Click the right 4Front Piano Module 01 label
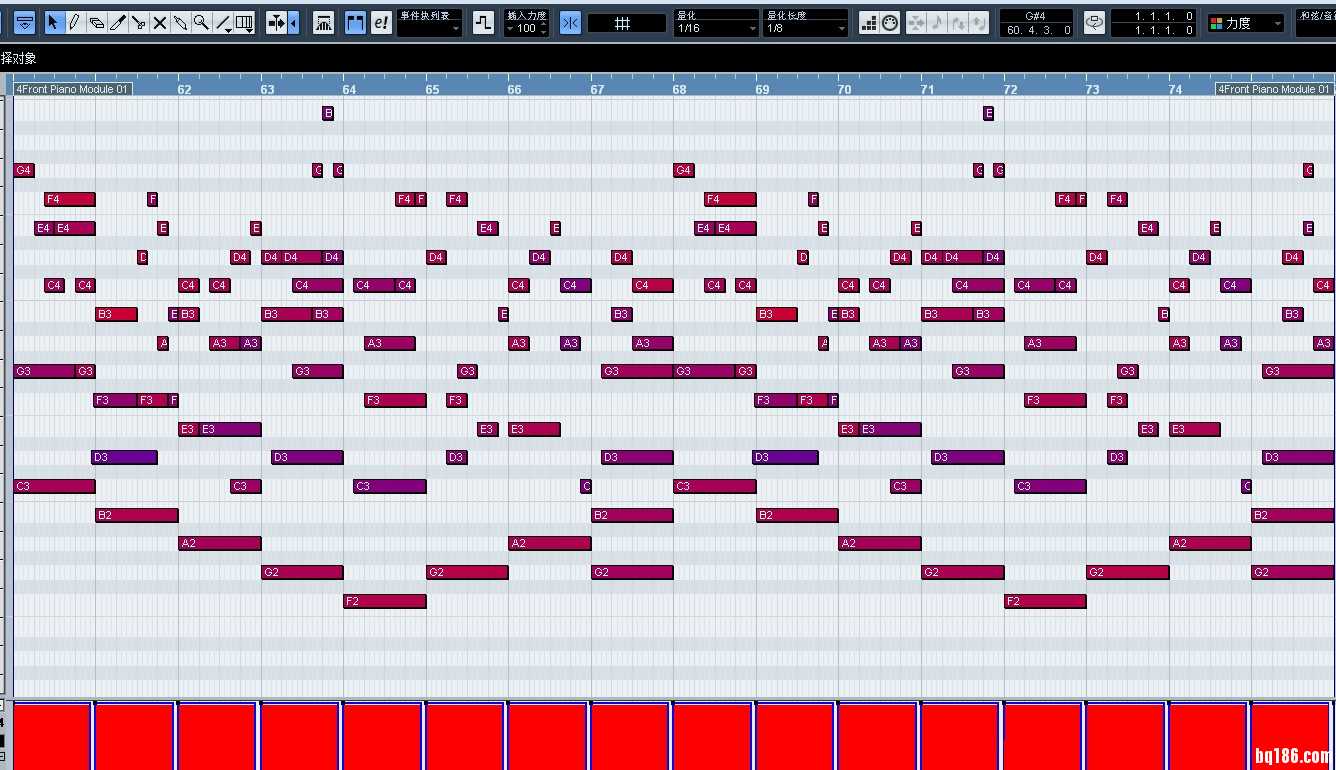The image size is (1336, 770). coord(1274,89)
